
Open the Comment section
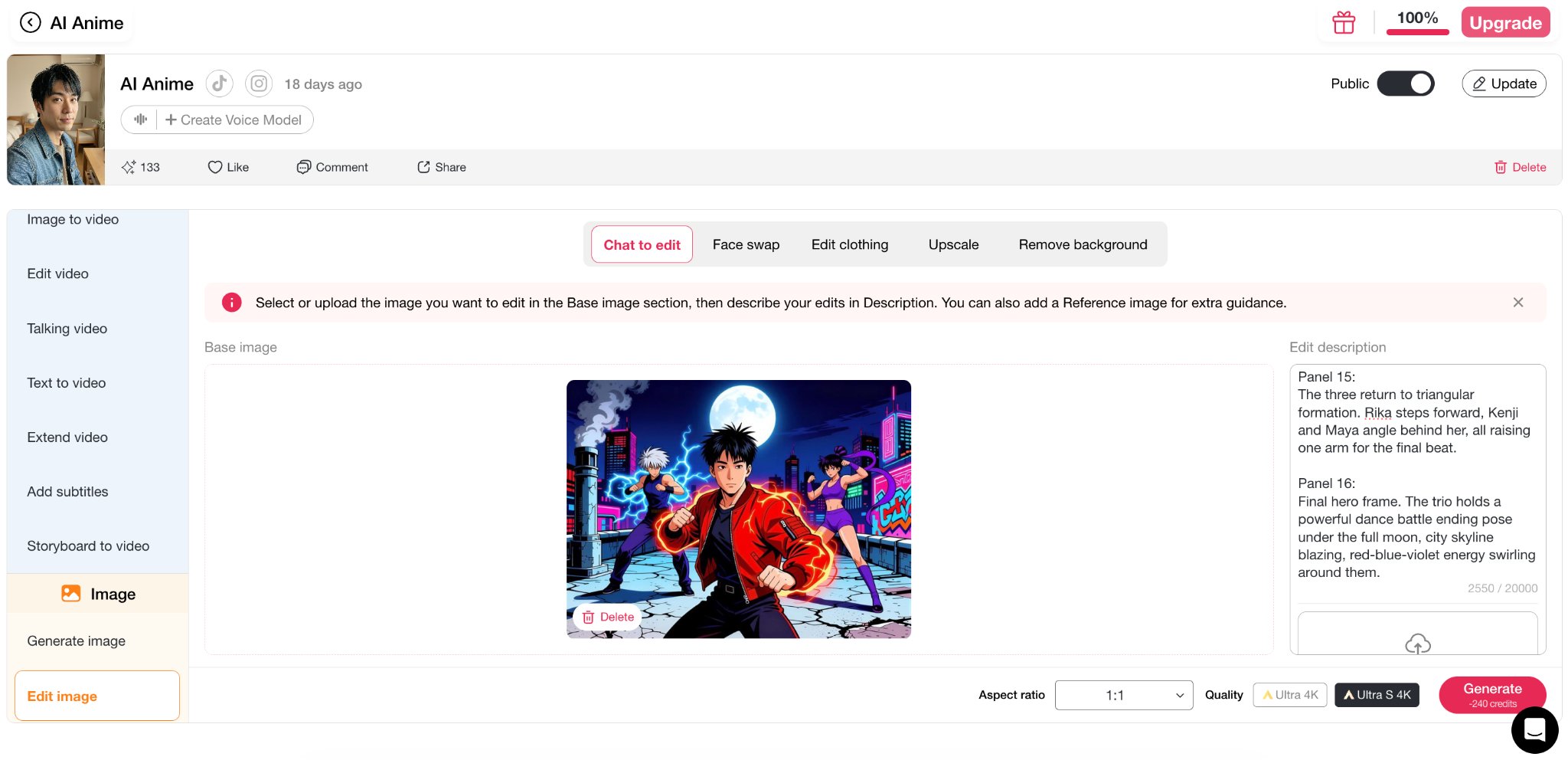[332, 167]
